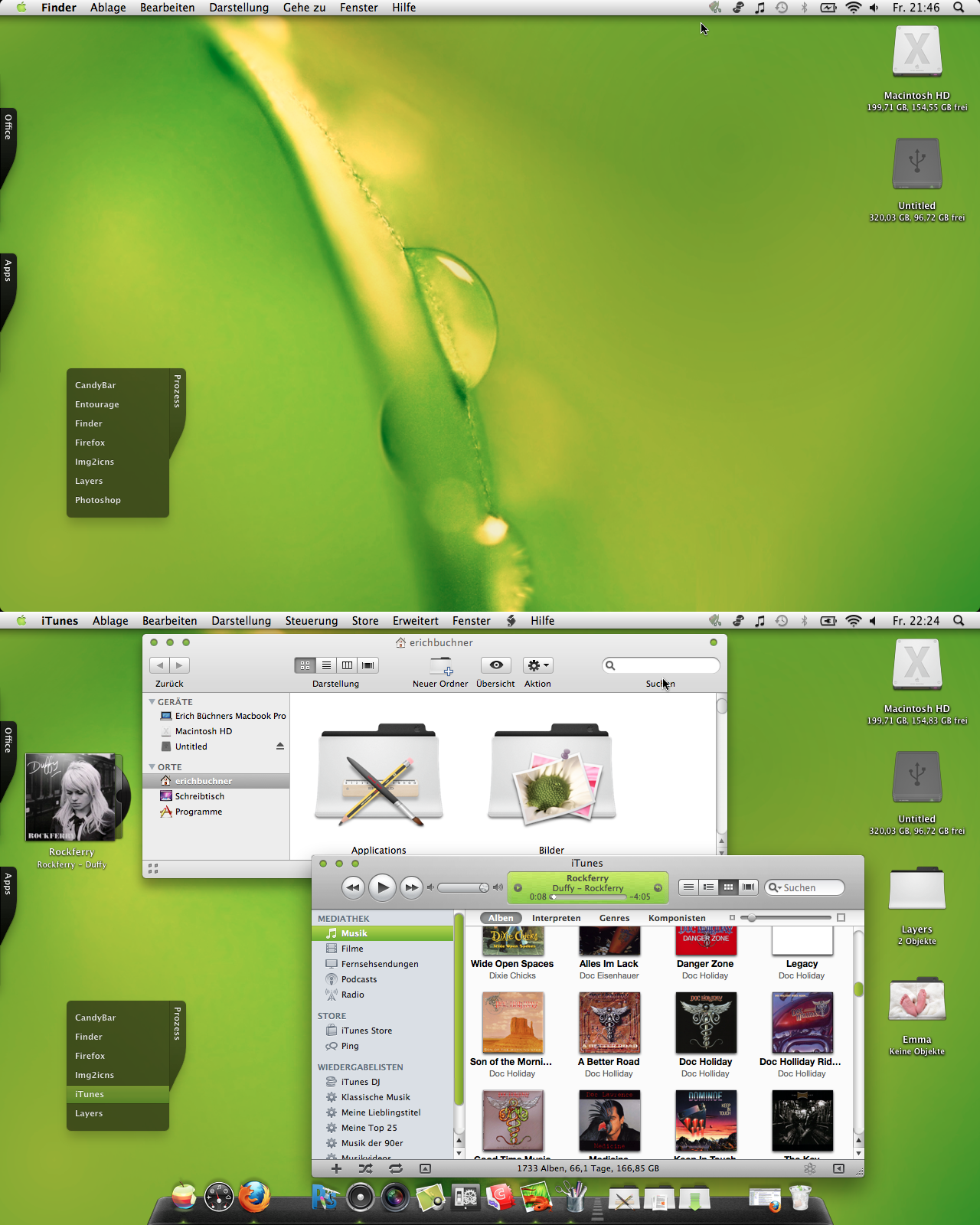Image resolution: width=980 pixels, height=1225 pixels.
Task: Select the Danger Zone album cover
Action: pyautogui.click(x=706, y=941)
